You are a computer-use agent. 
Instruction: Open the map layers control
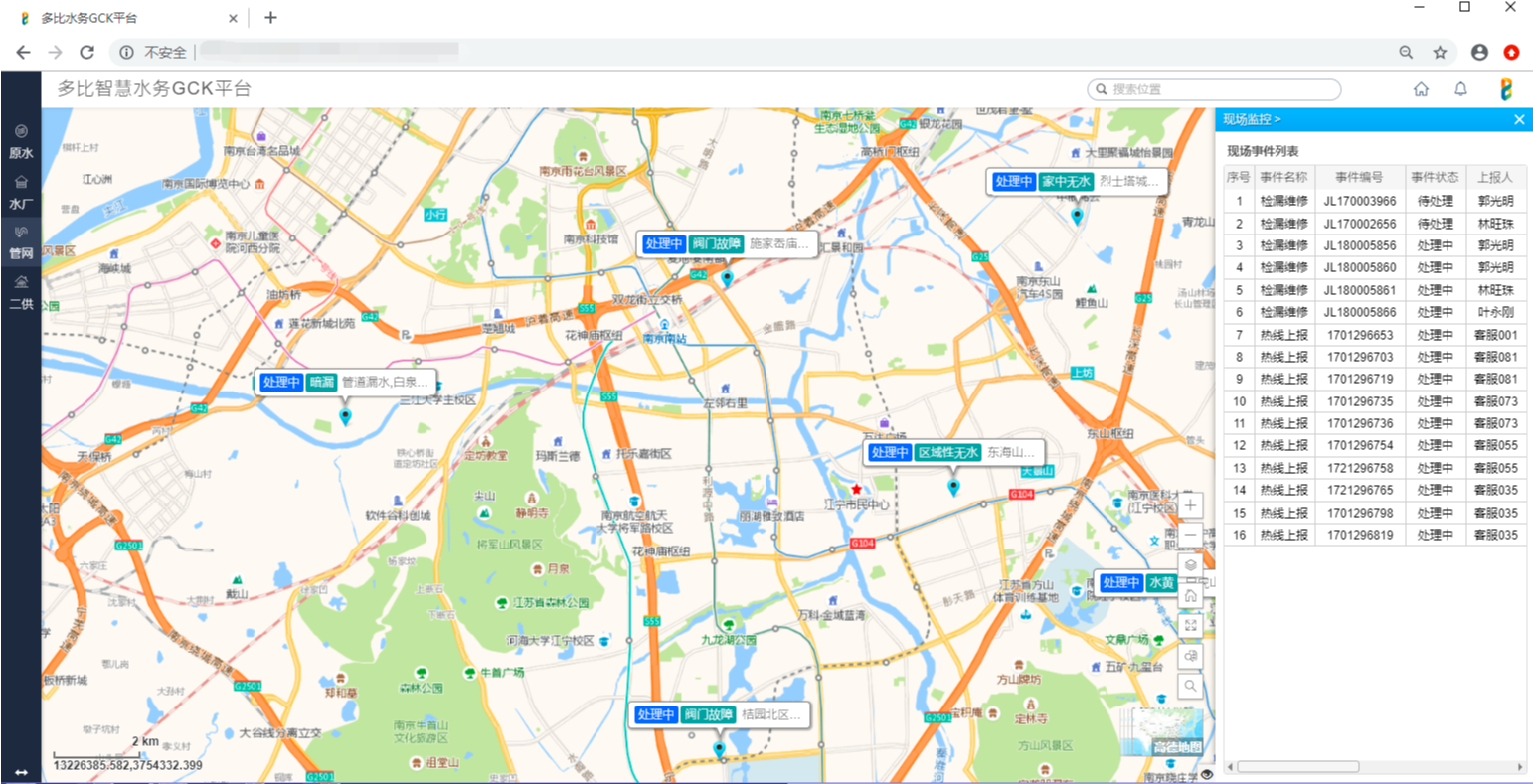(1191, 565)
